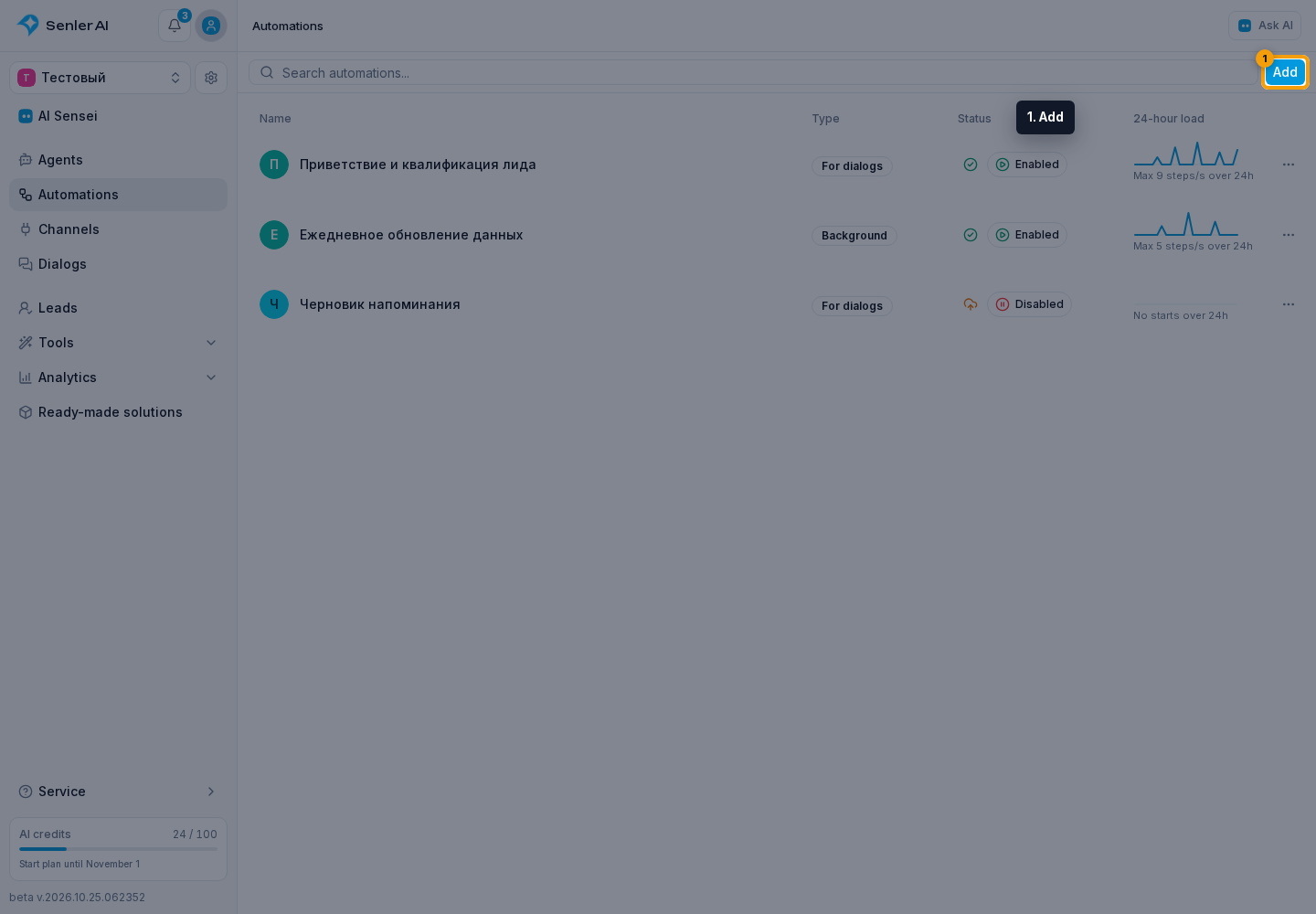Image resolution: width=1316 pixels, height=914 pixels.
Task: Open Ask AI assistant
Action: (x=1265, y=26)
